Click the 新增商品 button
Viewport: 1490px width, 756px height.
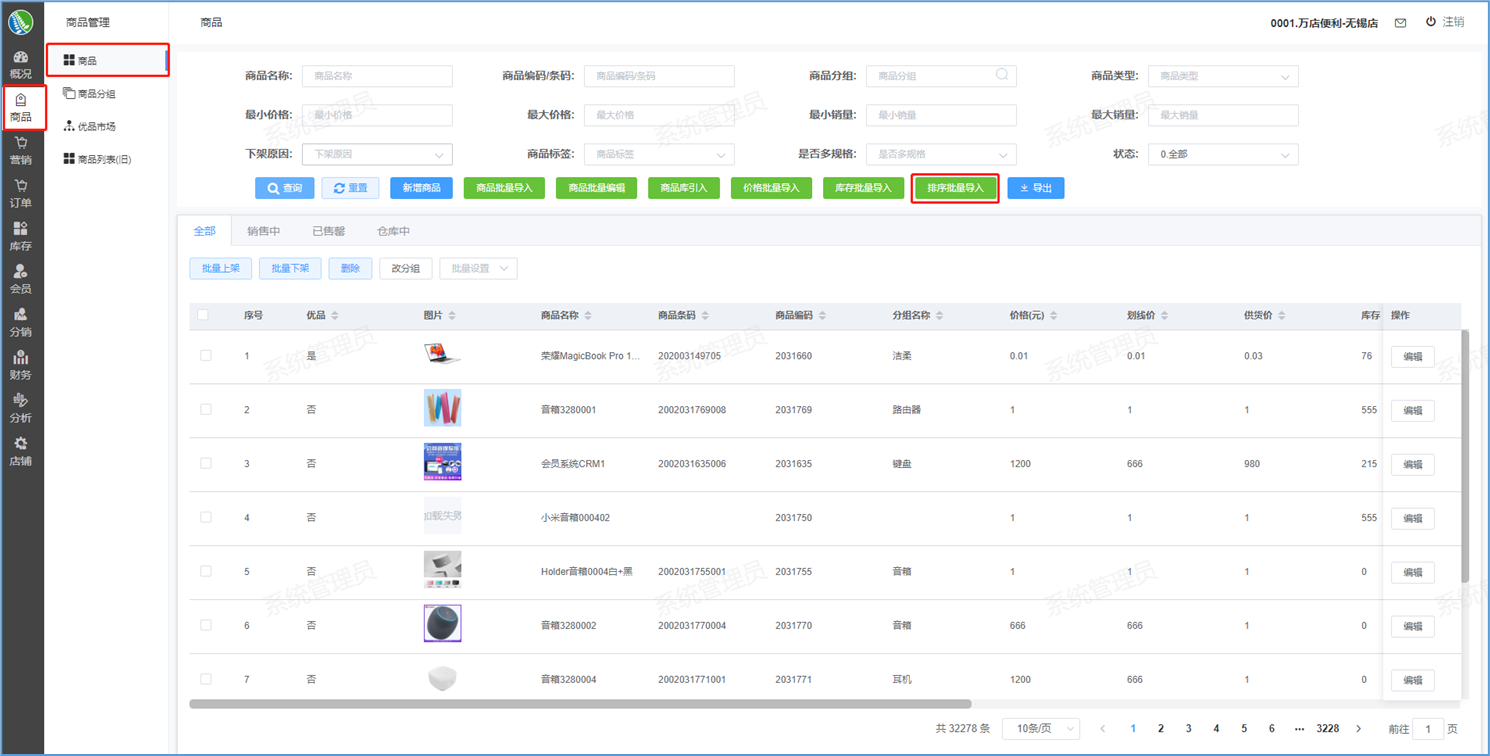421,188
